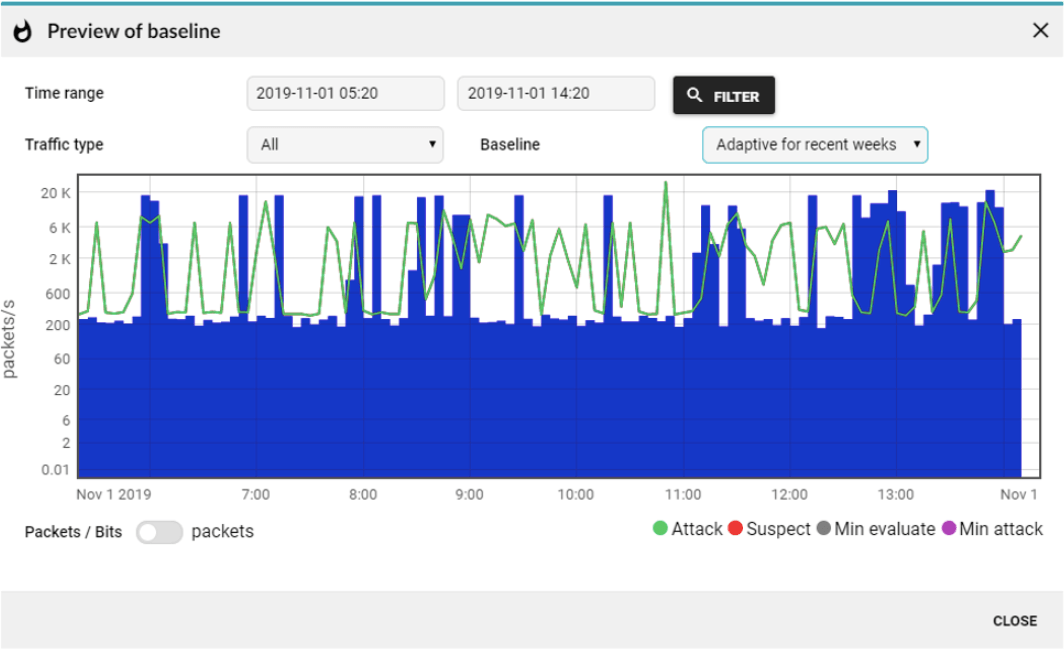Click the Min attack legend label text
This screenshot has width=1064, height=651.
(x=1000, y=529)
